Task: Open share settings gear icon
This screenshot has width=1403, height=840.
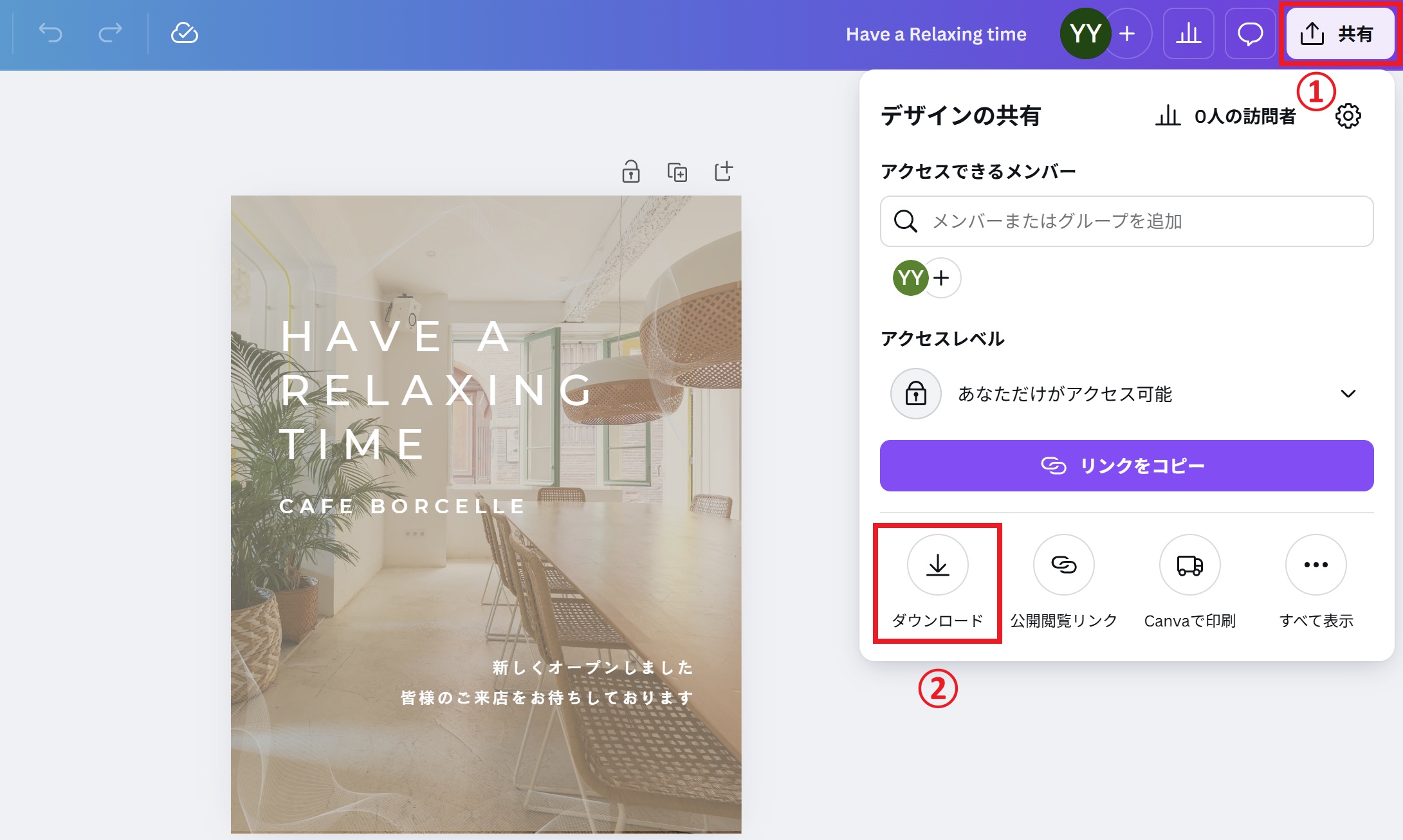Action: coord(1348,116)
